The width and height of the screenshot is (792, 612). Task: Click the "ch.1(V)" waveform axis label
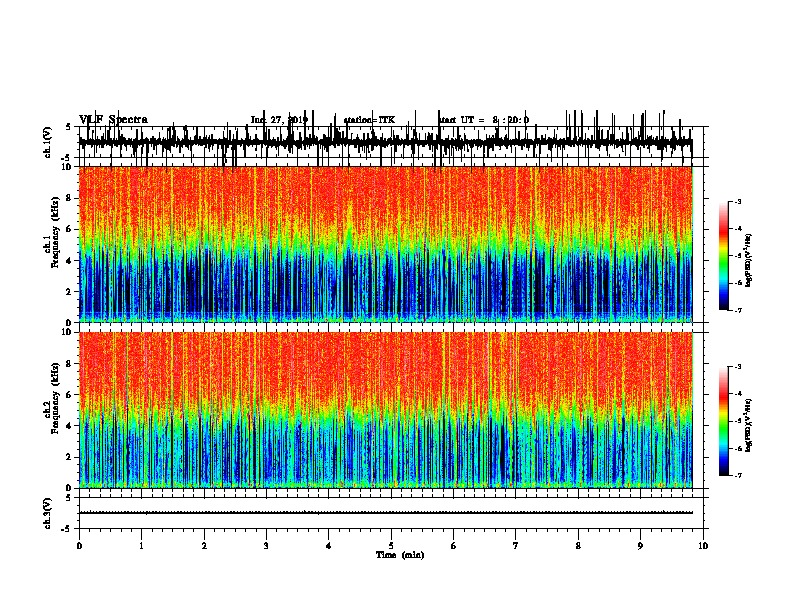coord(48,142)
